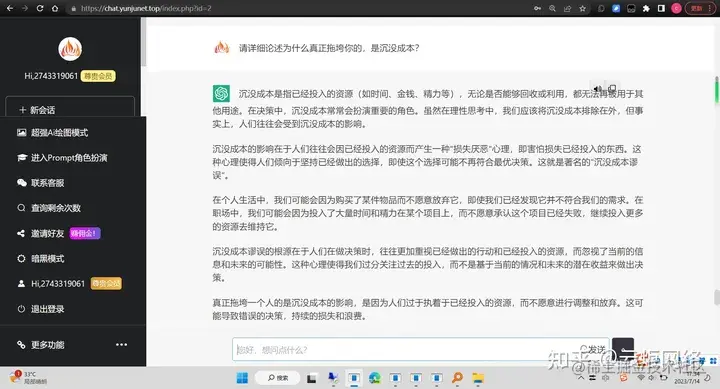Image resolution: width=720 pixels, height=389 pixels.
Task: Toggle the browser side panel icon
Action: (661, 8)
